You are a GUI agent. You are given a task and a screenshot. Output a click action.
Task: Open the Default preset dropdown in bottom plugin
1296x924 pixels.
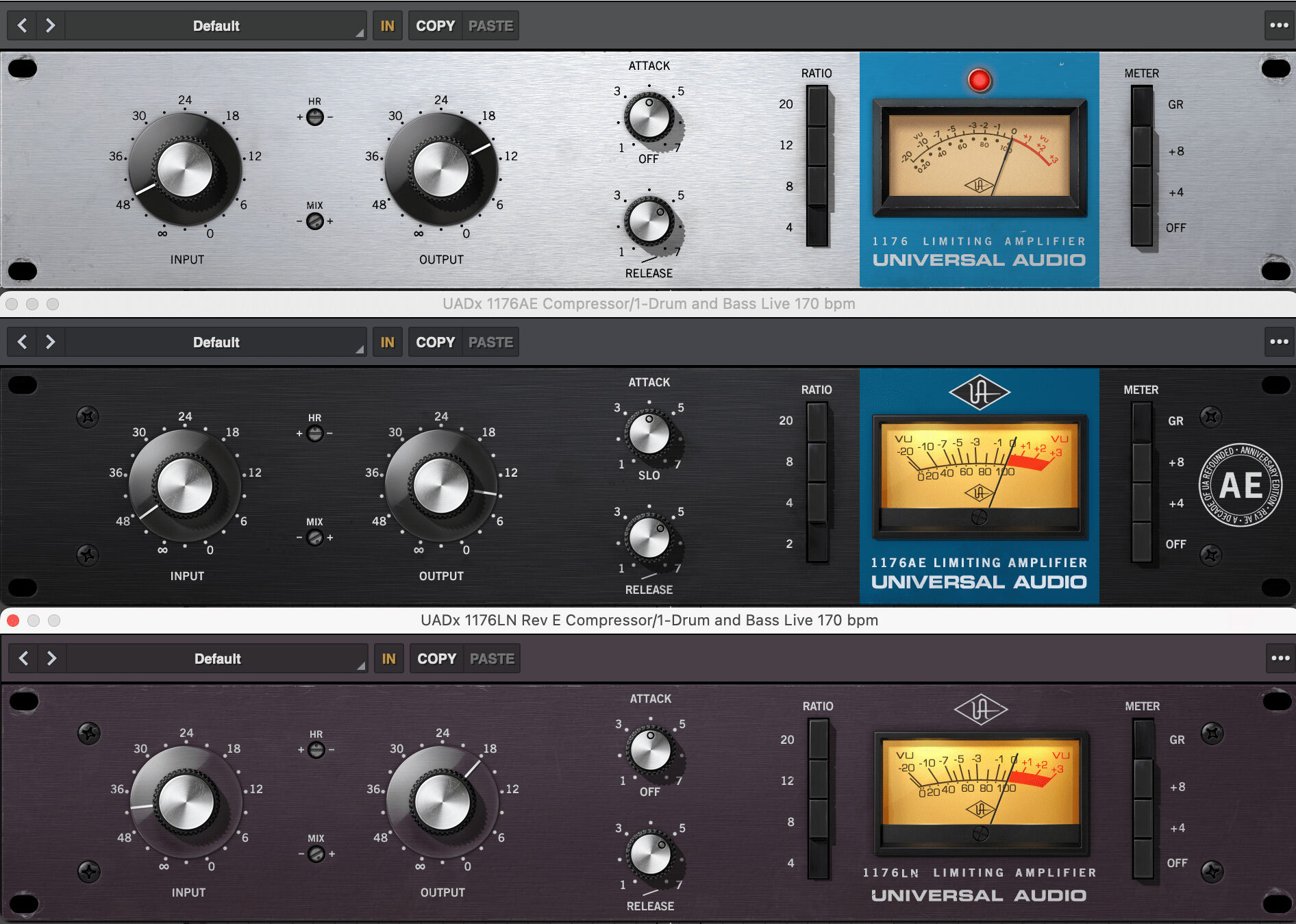click(x=218, y=658)
